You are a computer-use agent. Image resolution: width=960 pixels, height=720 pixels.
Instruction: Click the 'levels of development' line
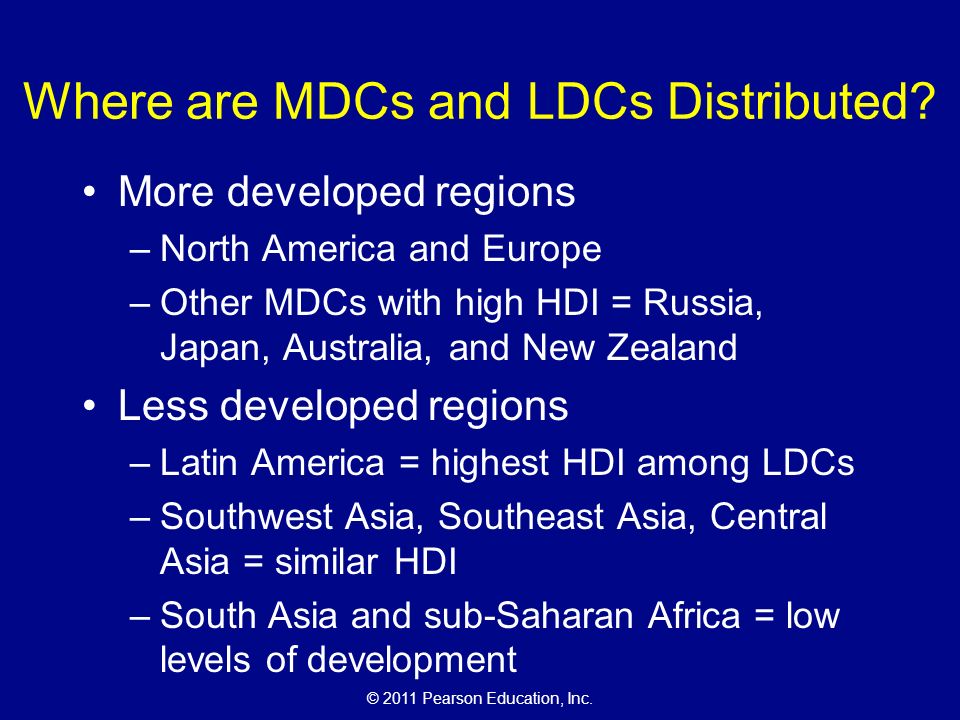pyautogui.click(x=339, y=660)
